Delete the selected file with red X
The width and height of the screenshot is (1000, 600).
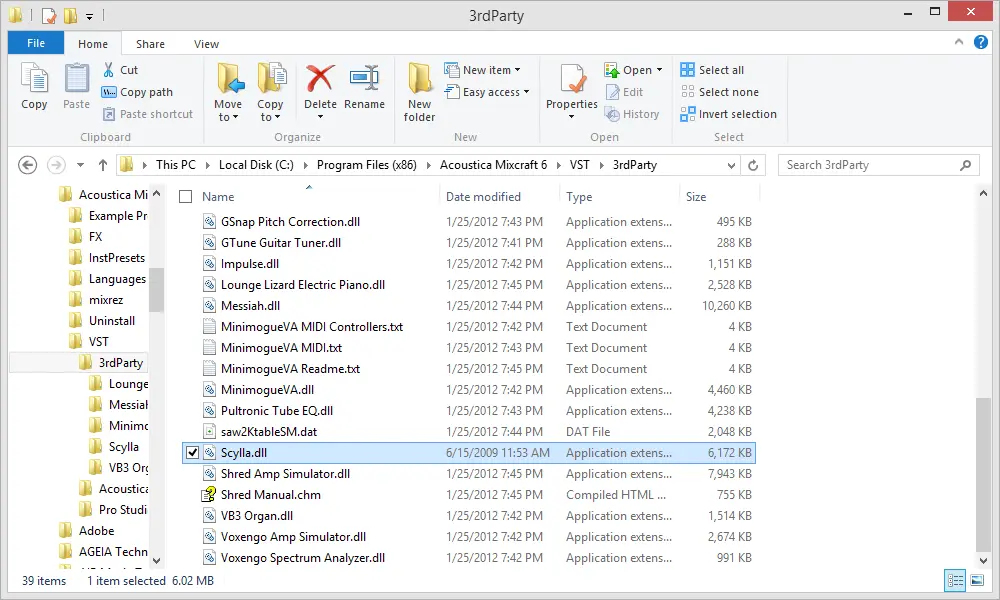click(x=320, y=80)
